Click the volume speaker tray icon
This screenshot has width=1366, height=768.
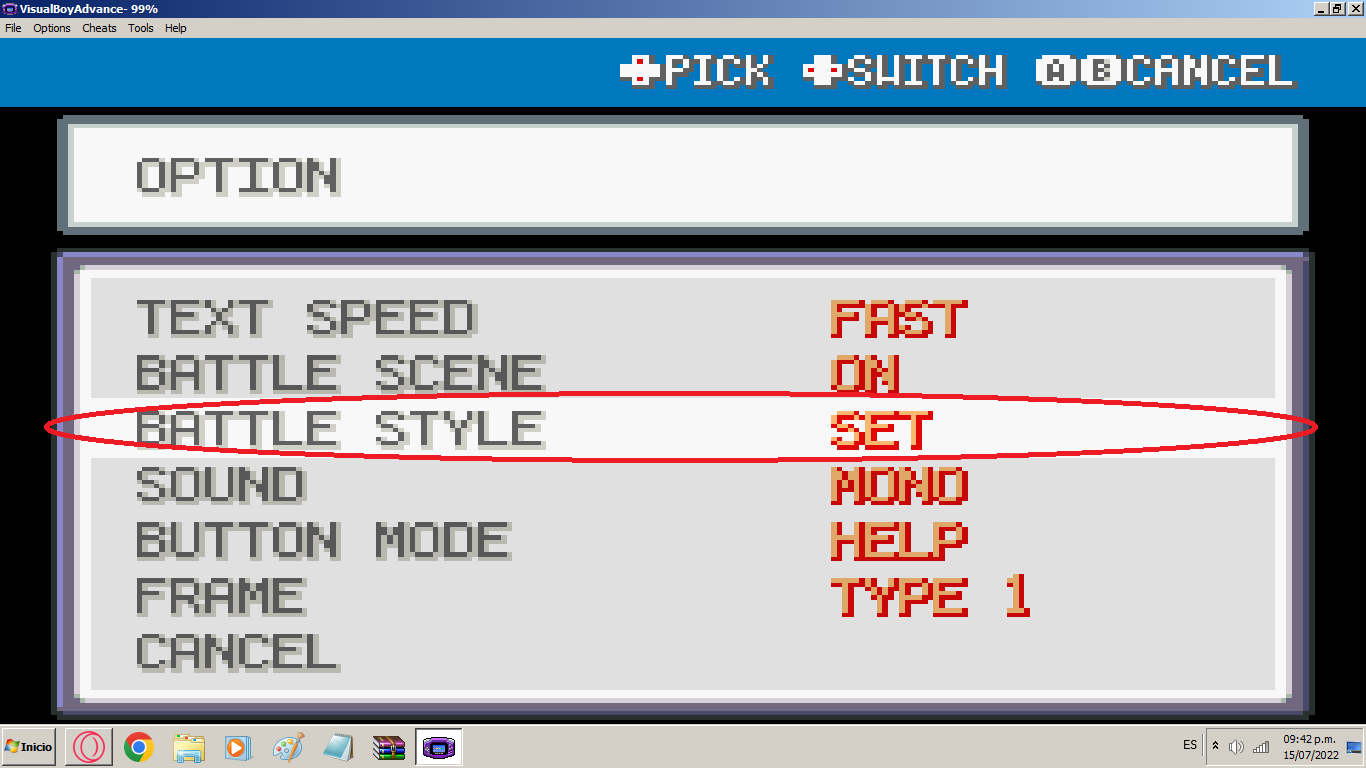pyautogui.click(x=1236, y=747)
